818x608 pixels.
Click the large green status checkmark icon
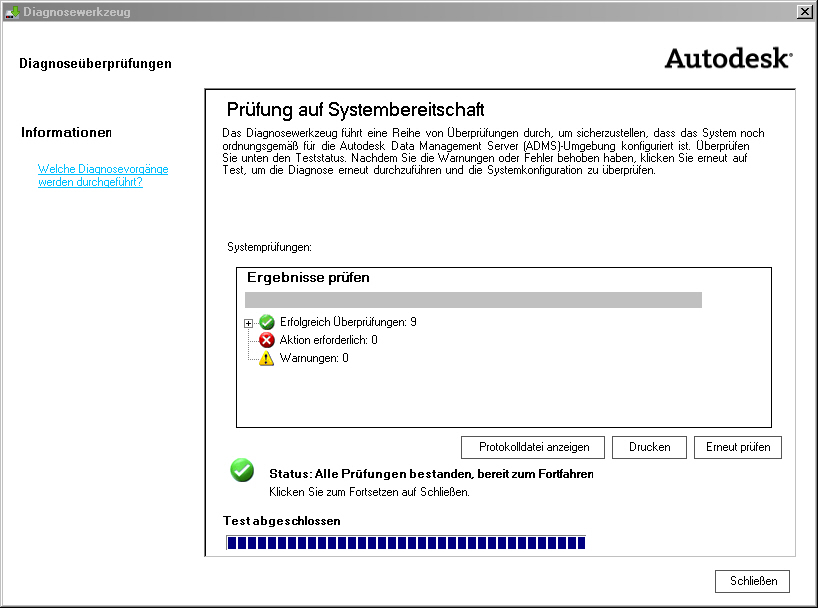tap(242, 470)
